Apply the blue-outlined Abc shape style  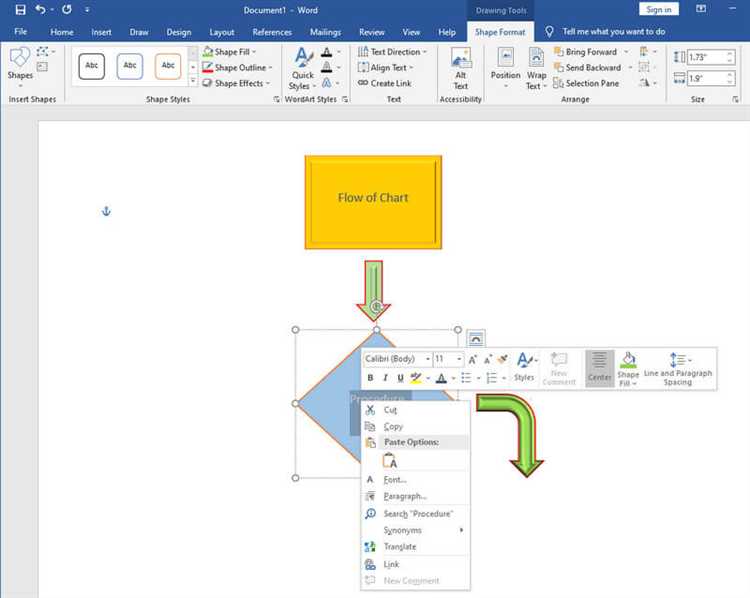130,66
